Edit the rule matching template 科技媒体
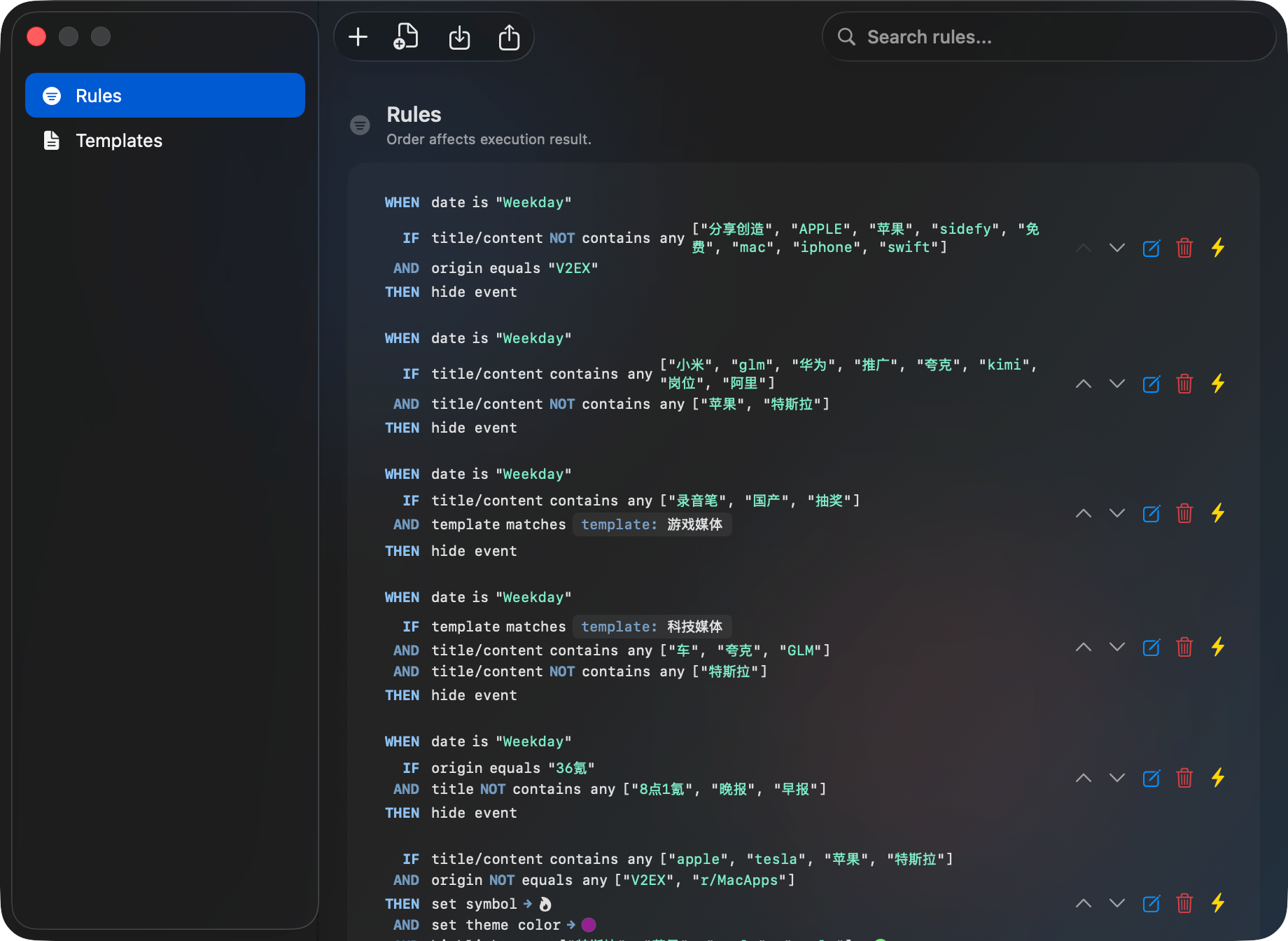Viewport: 1288px width, 941px height. point(1151,647)
